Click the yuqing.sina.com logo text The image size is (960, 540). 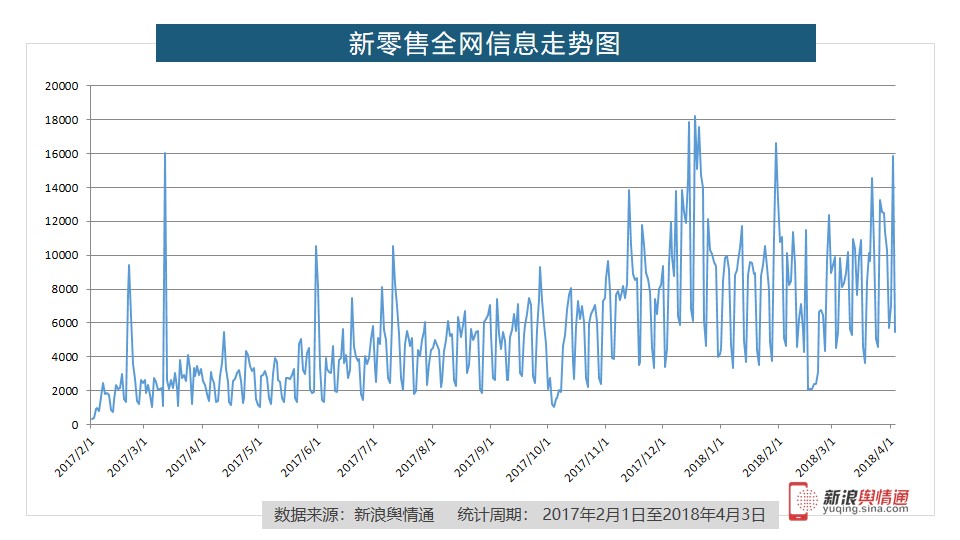click(x=866, y=509)
